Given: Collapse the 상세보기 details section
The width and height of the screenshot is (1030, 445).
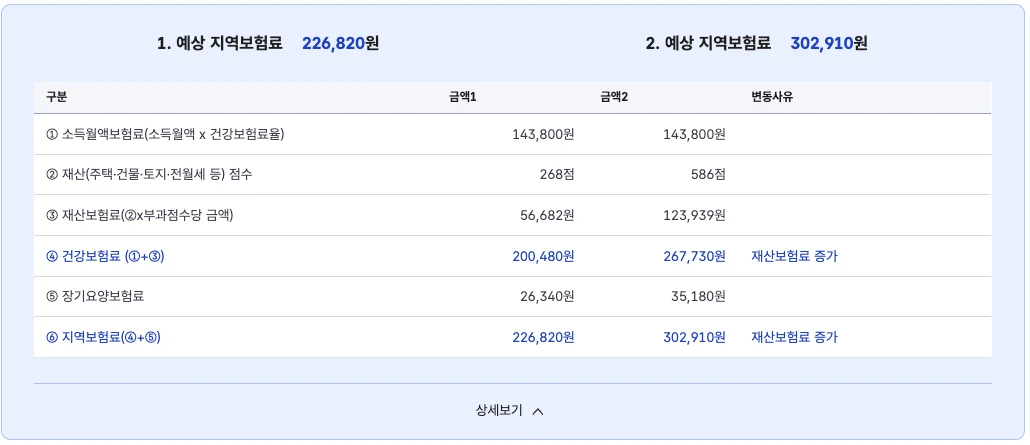Looking at the screenshot, I should pos(510,411).
